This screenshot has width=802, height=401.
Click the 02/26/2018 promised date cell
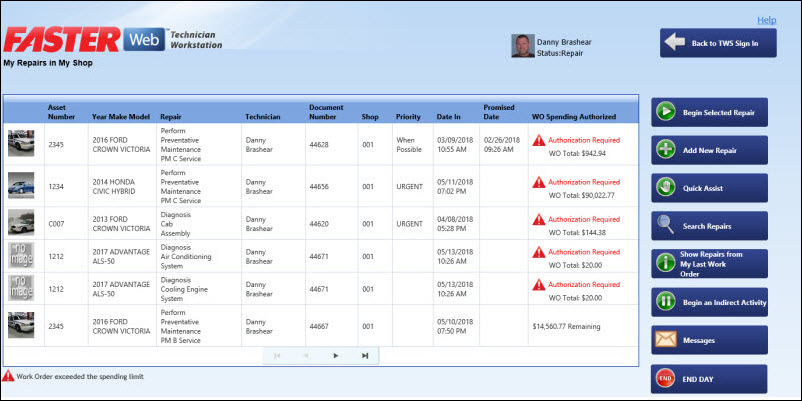[502, 145]
